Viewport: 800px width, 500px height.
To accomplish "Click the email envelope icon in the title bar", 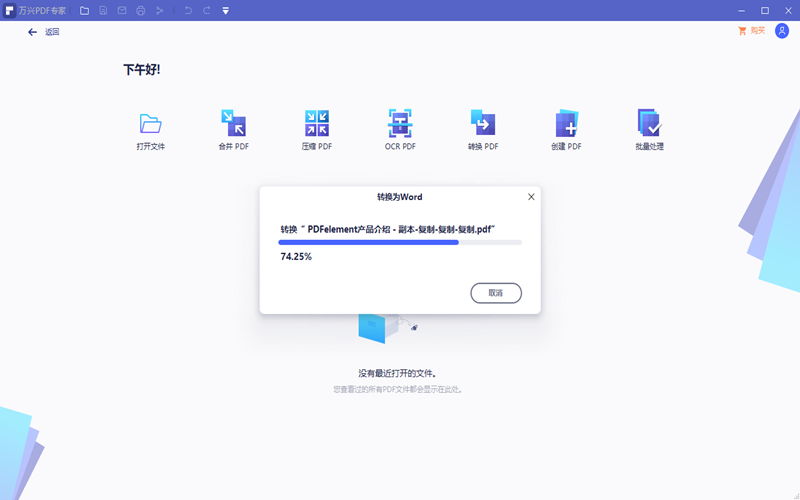I will coord(122,11).
